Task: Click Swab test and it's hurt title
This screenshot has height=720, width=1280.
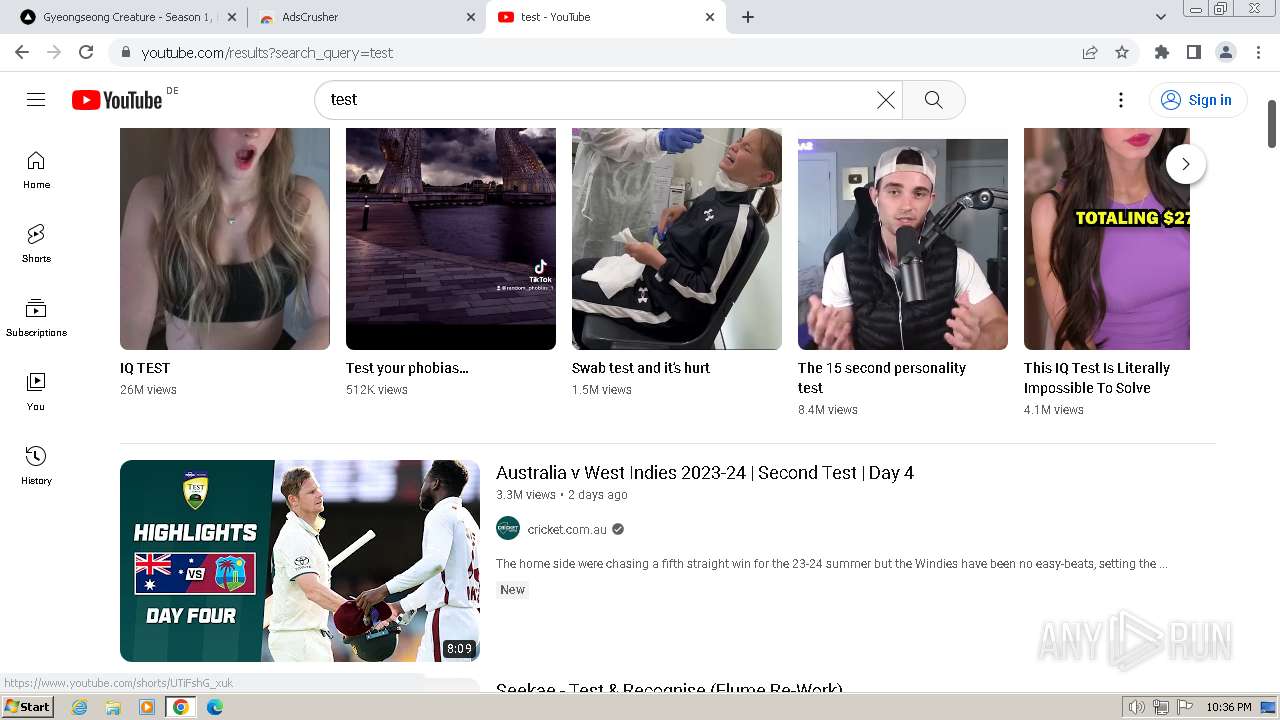Action: (x=641, y=368)
